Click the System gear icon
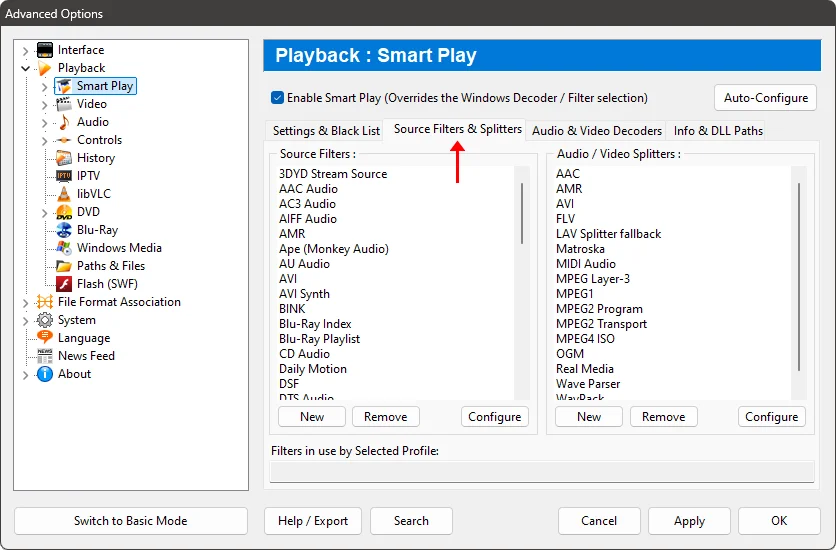The image size is (836, 550). coord(45,320)
